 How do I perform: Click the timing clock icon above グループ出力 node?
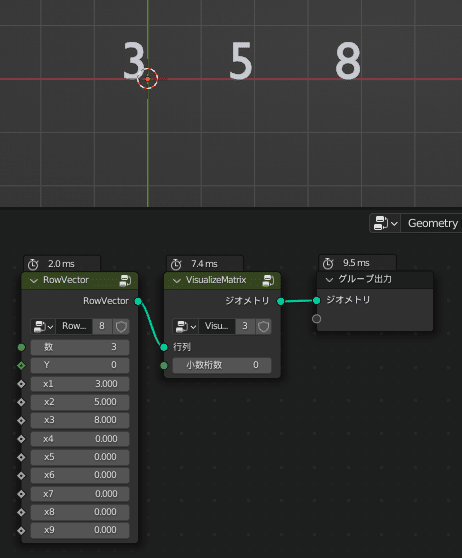click(x=328, y=263)
